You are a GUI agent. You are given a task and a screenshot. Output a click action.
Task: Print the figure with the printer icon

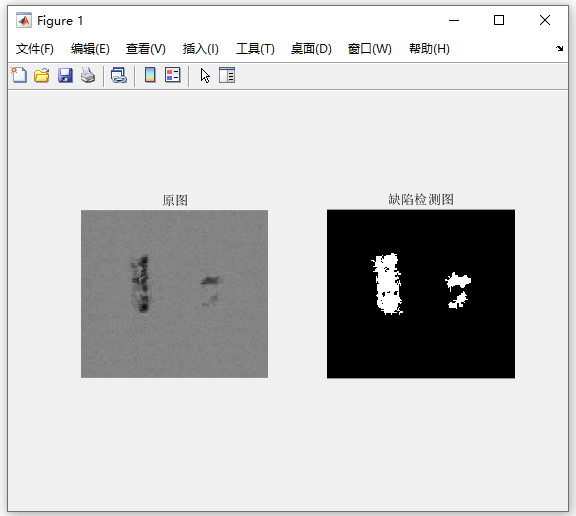tap(88, 75)
